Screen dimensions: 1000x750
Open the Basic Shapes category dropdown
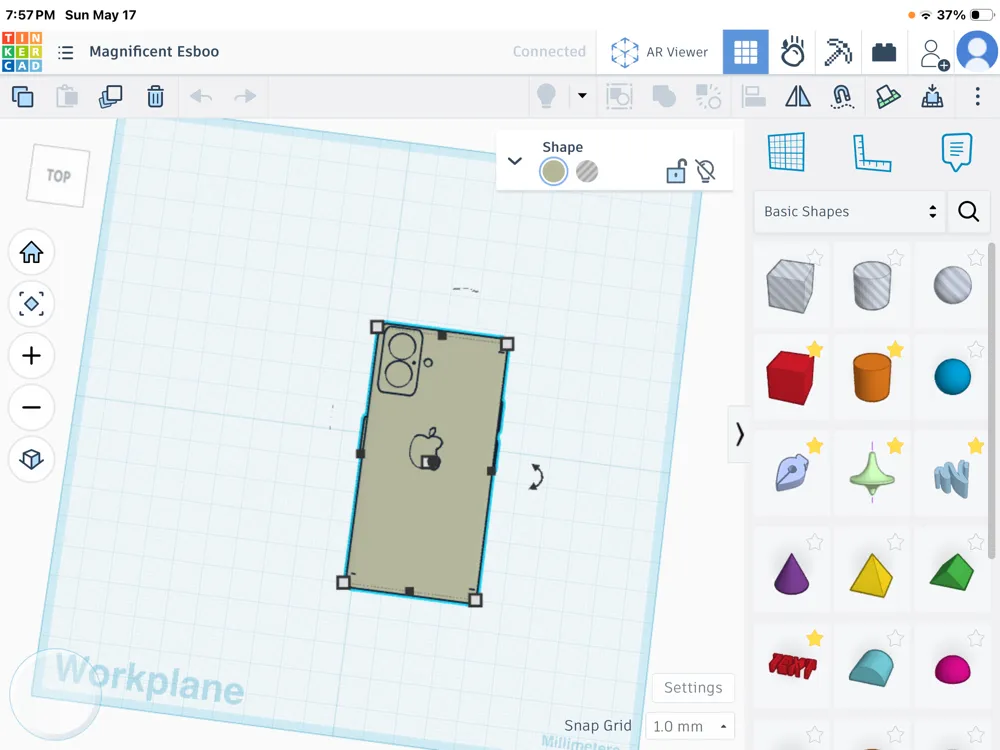[x=849, y=212]
